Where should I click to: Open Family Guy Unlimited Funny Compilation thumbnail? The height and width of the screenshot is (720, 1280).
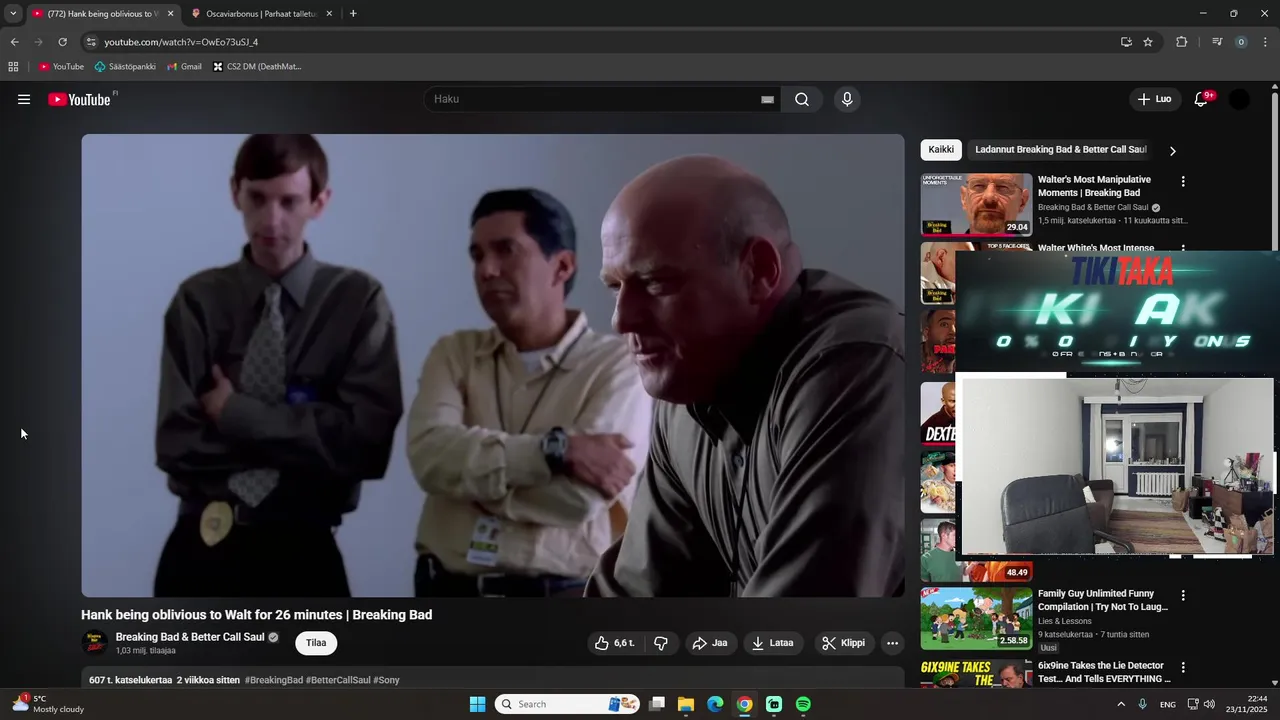point(976,619)
